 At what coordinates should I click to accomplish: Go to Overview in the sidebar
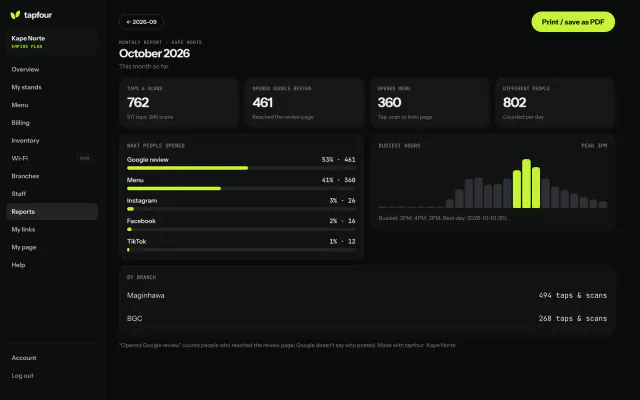(x=52, y=69)
